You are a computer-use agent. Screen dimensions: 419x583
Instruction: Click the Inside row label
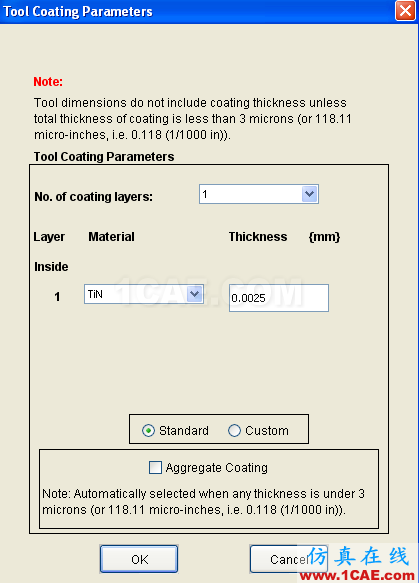tap(51, 267)
